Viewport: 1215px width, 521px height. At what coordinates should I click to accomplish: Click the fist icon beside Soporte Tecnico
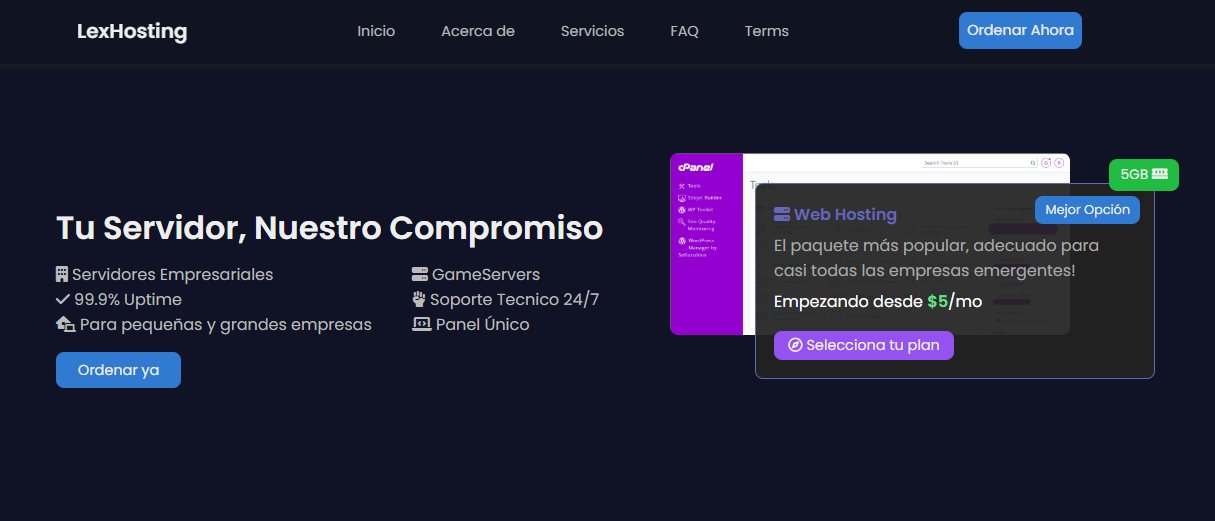(420, 299)
